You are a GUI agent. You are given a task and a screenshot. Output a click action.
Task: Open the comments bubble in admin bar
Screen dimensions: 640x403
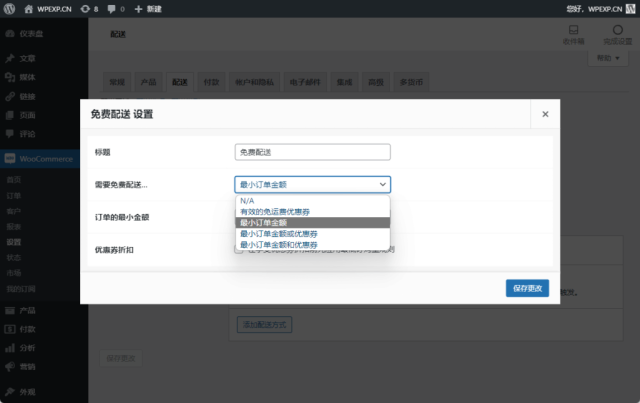click(116, 9)
